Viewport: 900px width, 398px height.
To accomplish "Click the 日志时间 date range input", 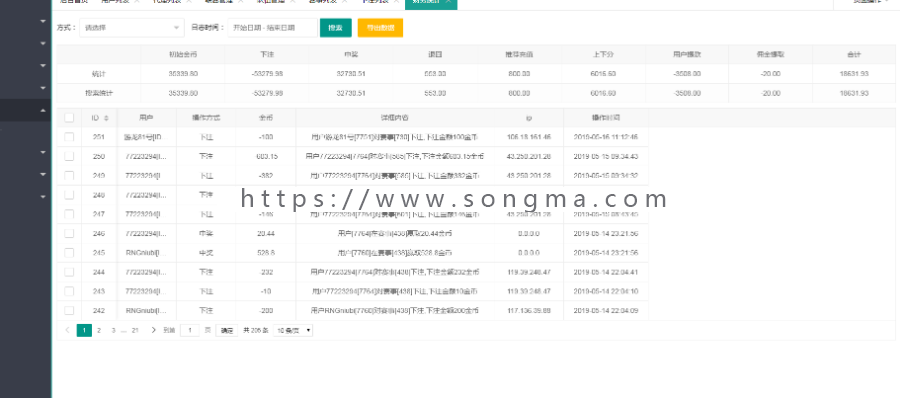I will click(272, 28).
